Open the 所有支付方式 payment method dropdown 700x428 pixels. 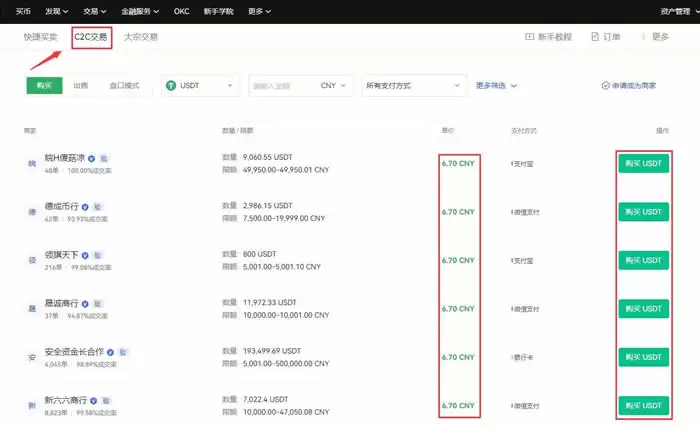(x=414, y=85)
